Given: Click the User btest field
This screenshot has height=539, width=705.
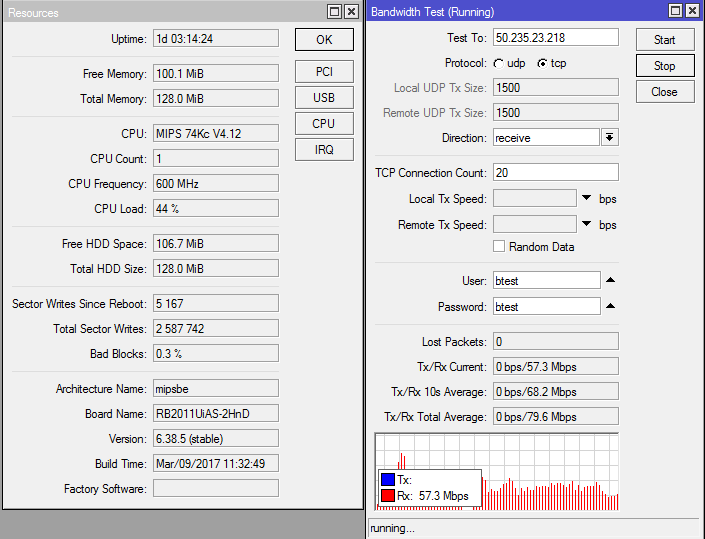Looking at the screenshot, I should [547, 281].
